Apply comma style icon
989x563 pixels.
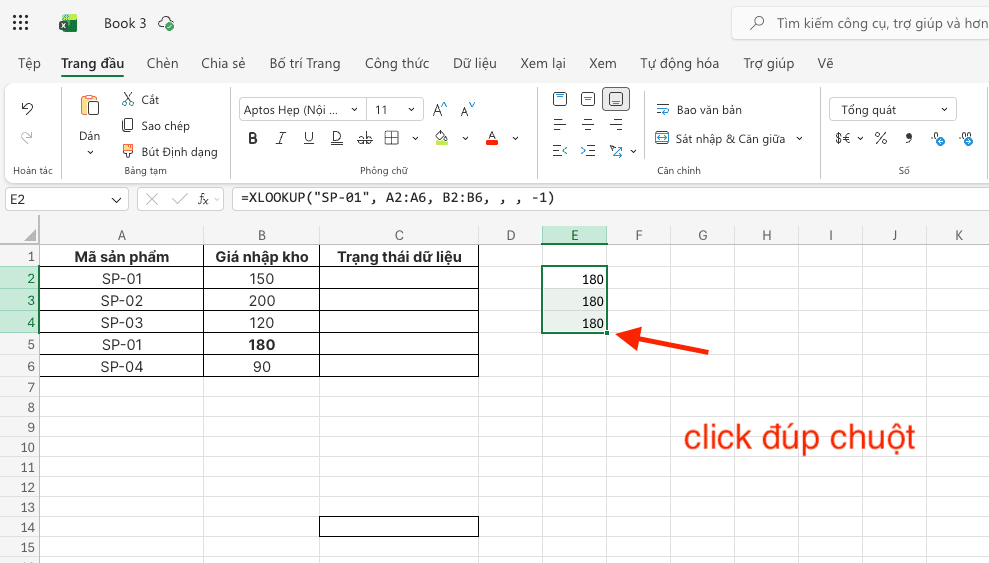point(909,138)
